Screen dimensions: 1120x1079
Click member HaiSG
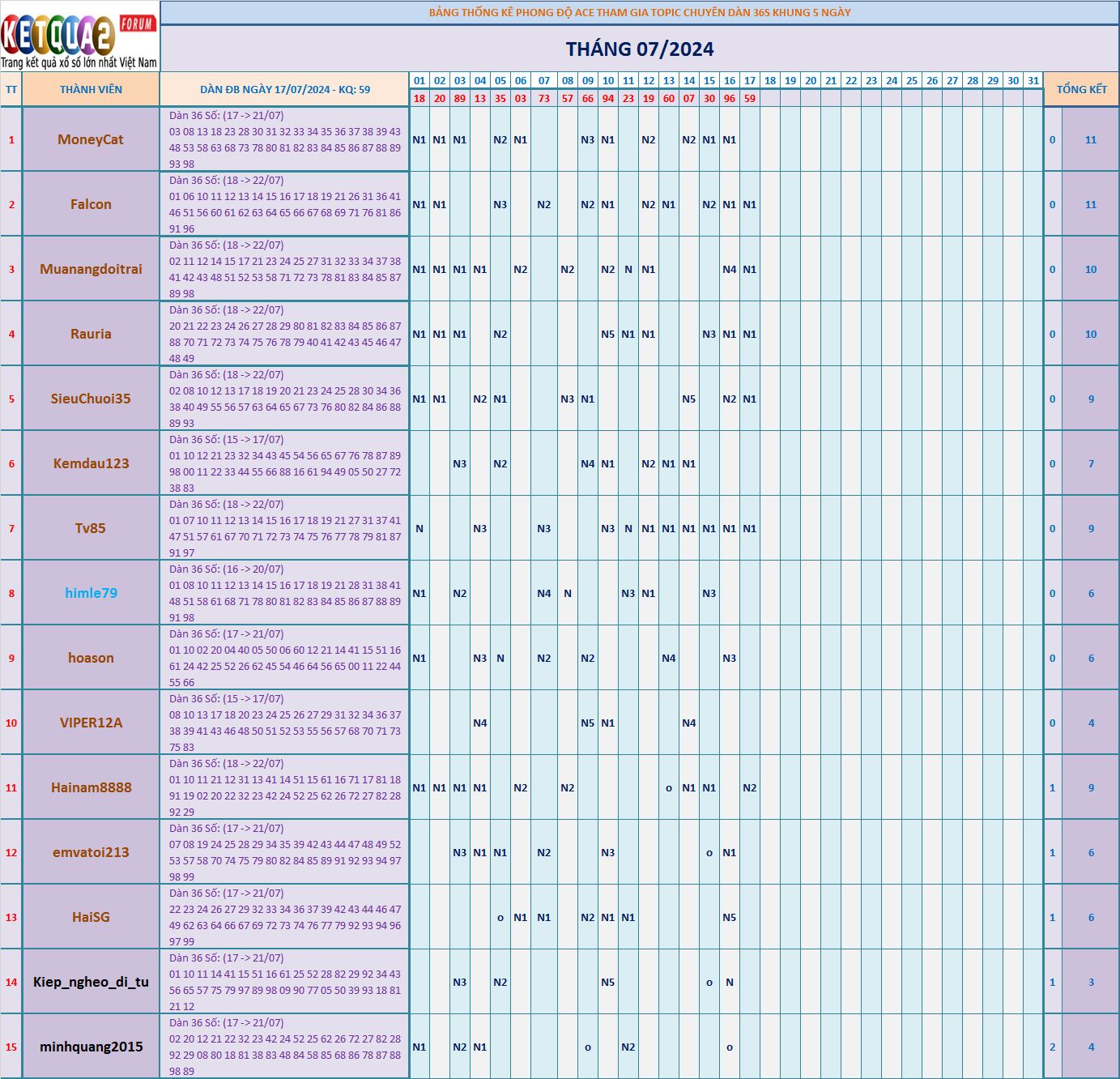pyautogui.click(x=91, y=917)
